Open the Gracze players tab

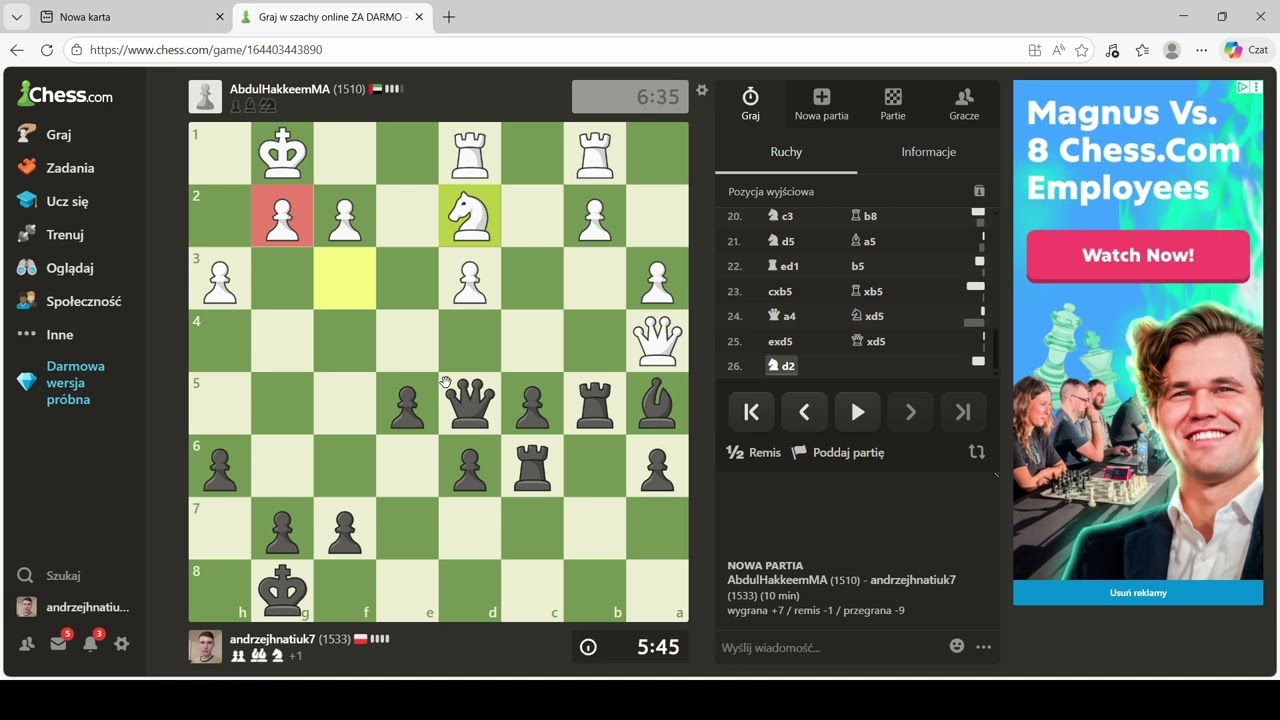pyautogui.click(x=964, y=104)
